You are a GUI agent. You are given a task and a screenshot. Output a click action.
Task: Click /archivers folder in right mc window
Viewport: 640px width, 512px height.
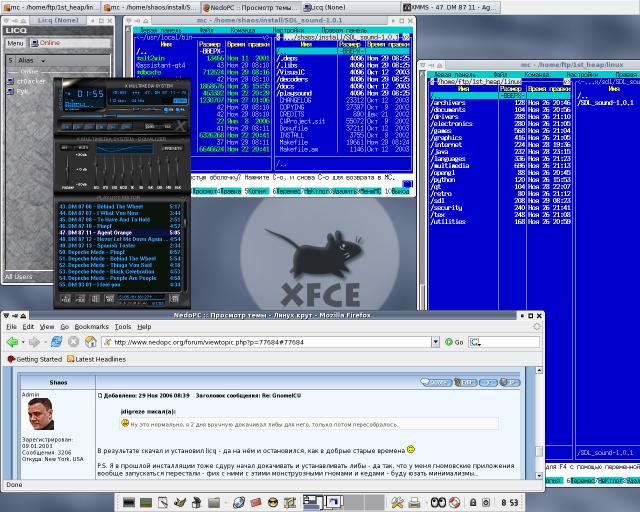coord(448,102)
